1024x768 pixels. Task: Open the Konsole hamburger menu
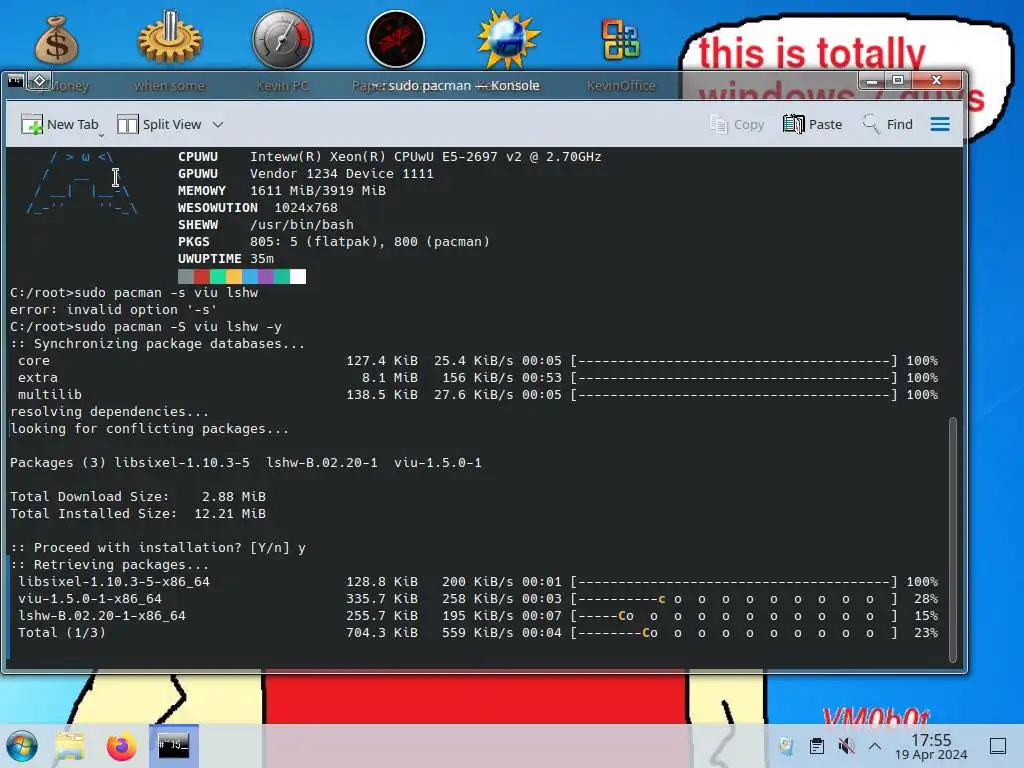[940, 124]
